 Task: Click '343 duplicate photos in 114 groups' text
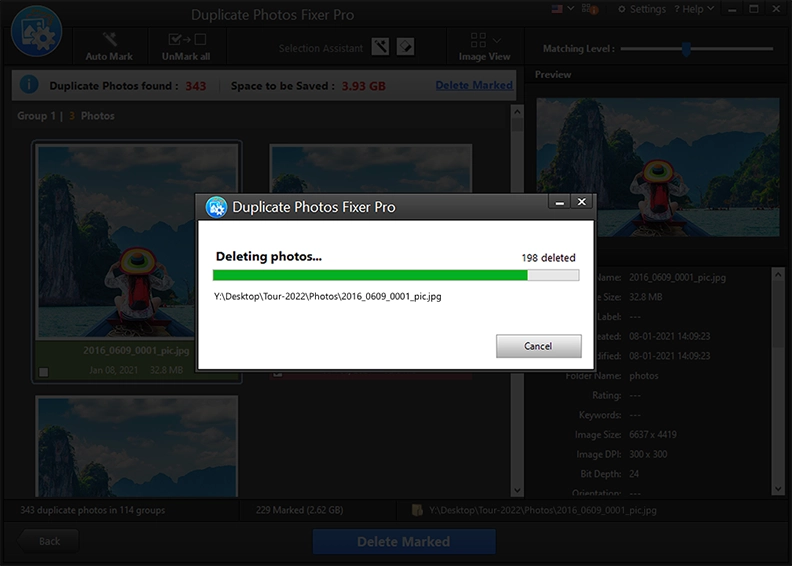click(92, 510)
